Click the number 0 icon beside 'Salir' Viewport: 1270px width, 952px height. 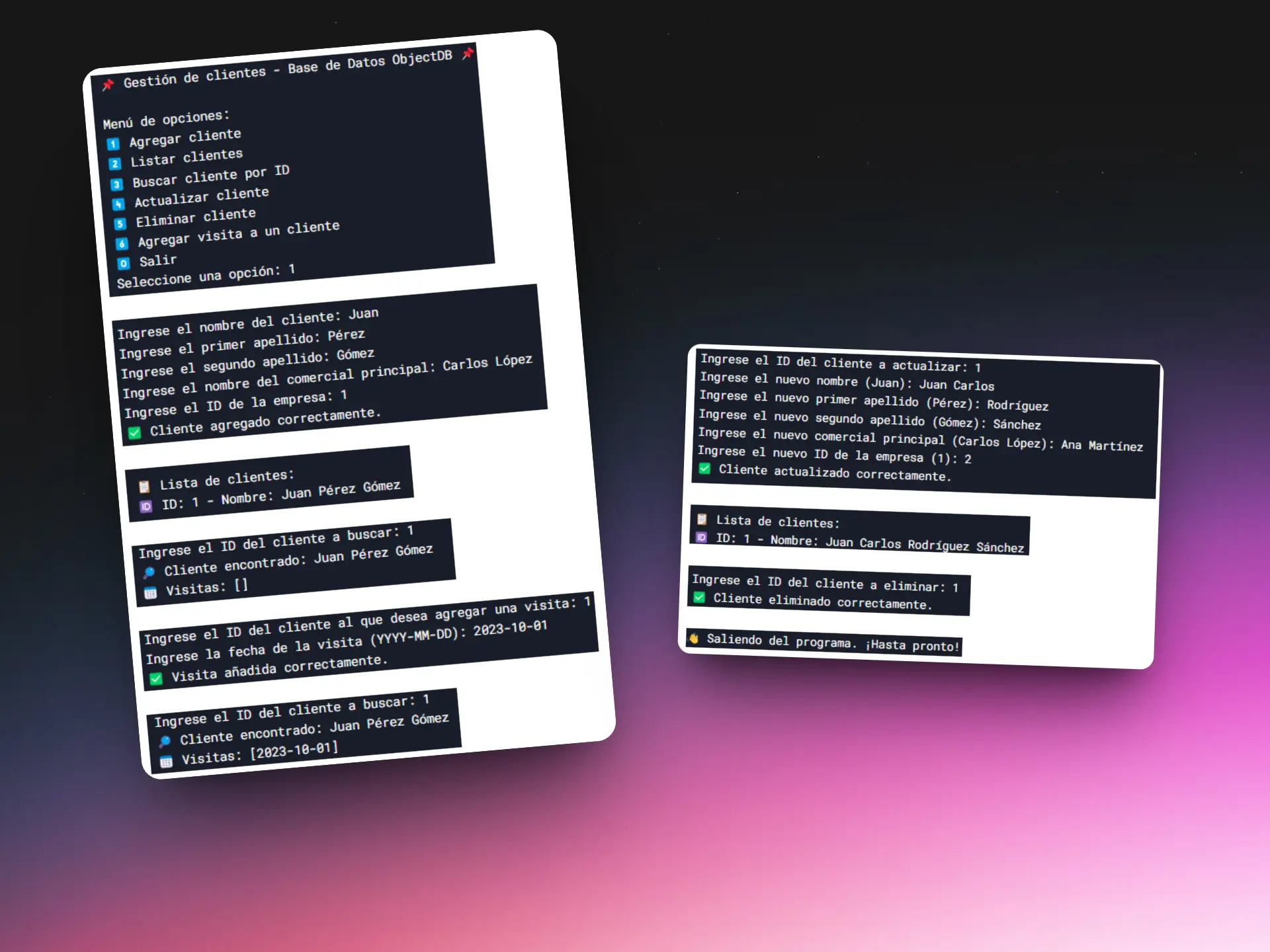tap(124, 263)
